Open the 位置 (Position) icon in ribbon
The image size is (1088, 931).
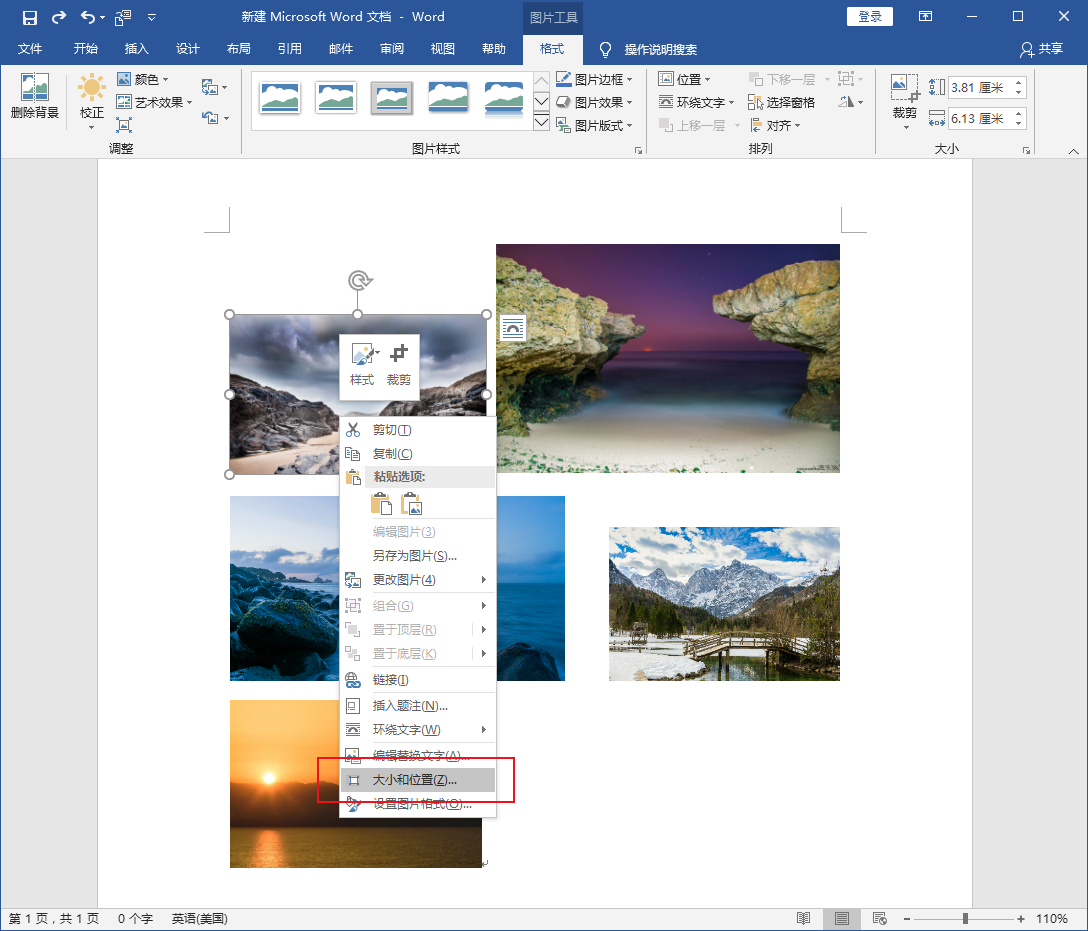(x=686, y=78)
